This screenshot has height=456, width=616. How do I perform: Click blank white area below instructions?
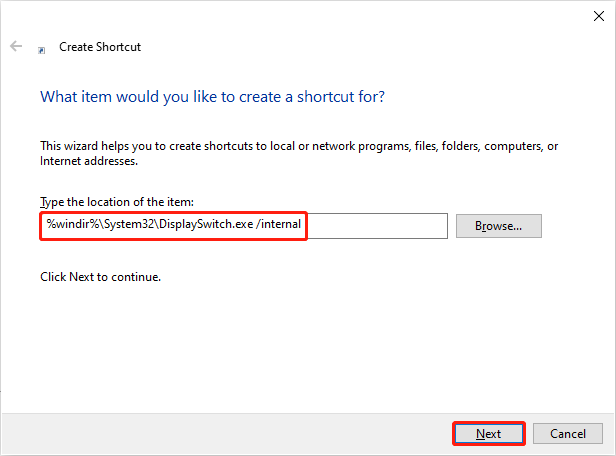pos(300,350)
